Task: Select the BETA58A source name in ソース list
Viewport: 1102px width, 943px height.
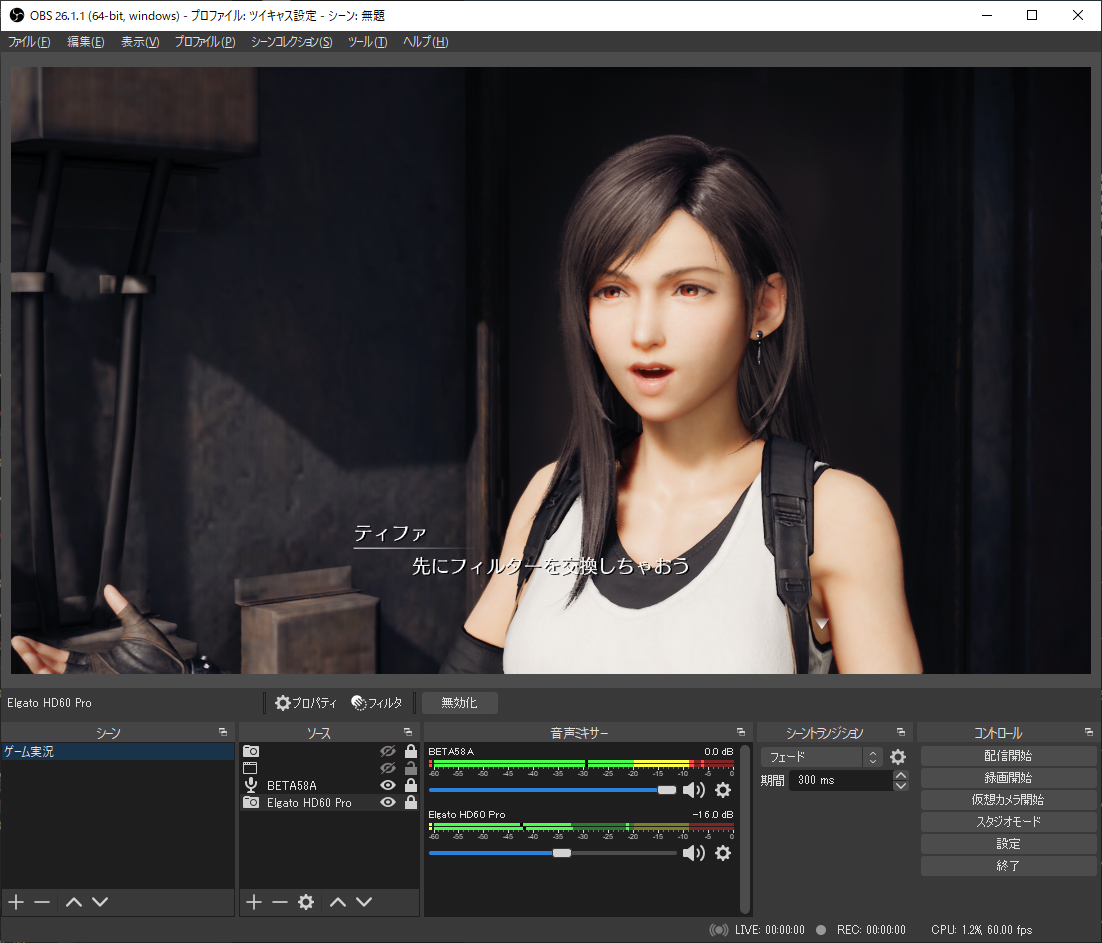Action: [292, 786]
